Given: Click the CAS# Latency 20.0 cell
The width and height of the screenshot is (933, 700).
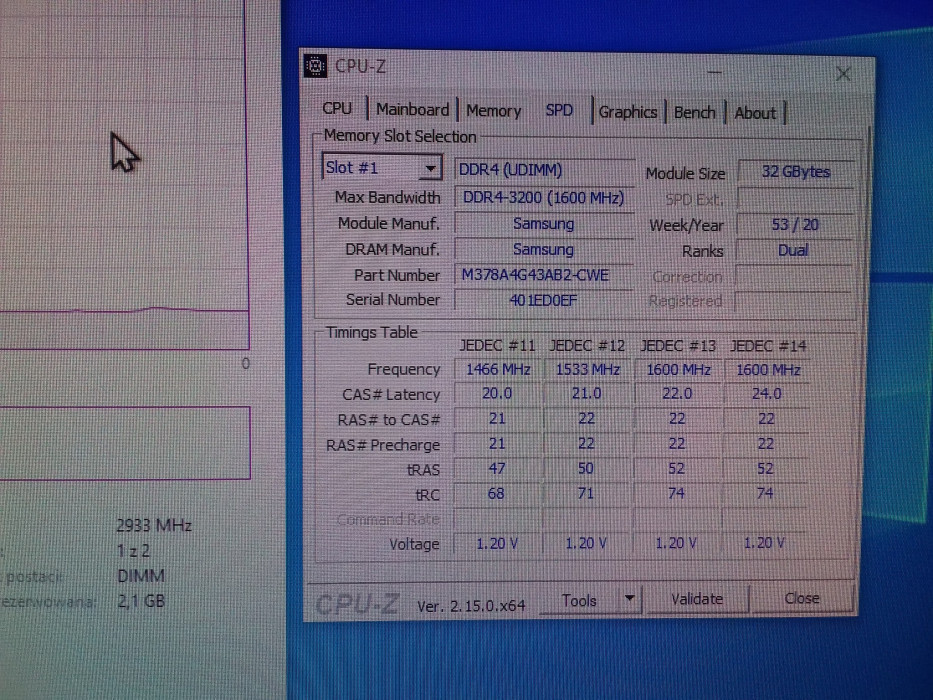Looking at the screenshot, I should pyautogui.click(x=497, y=393).
